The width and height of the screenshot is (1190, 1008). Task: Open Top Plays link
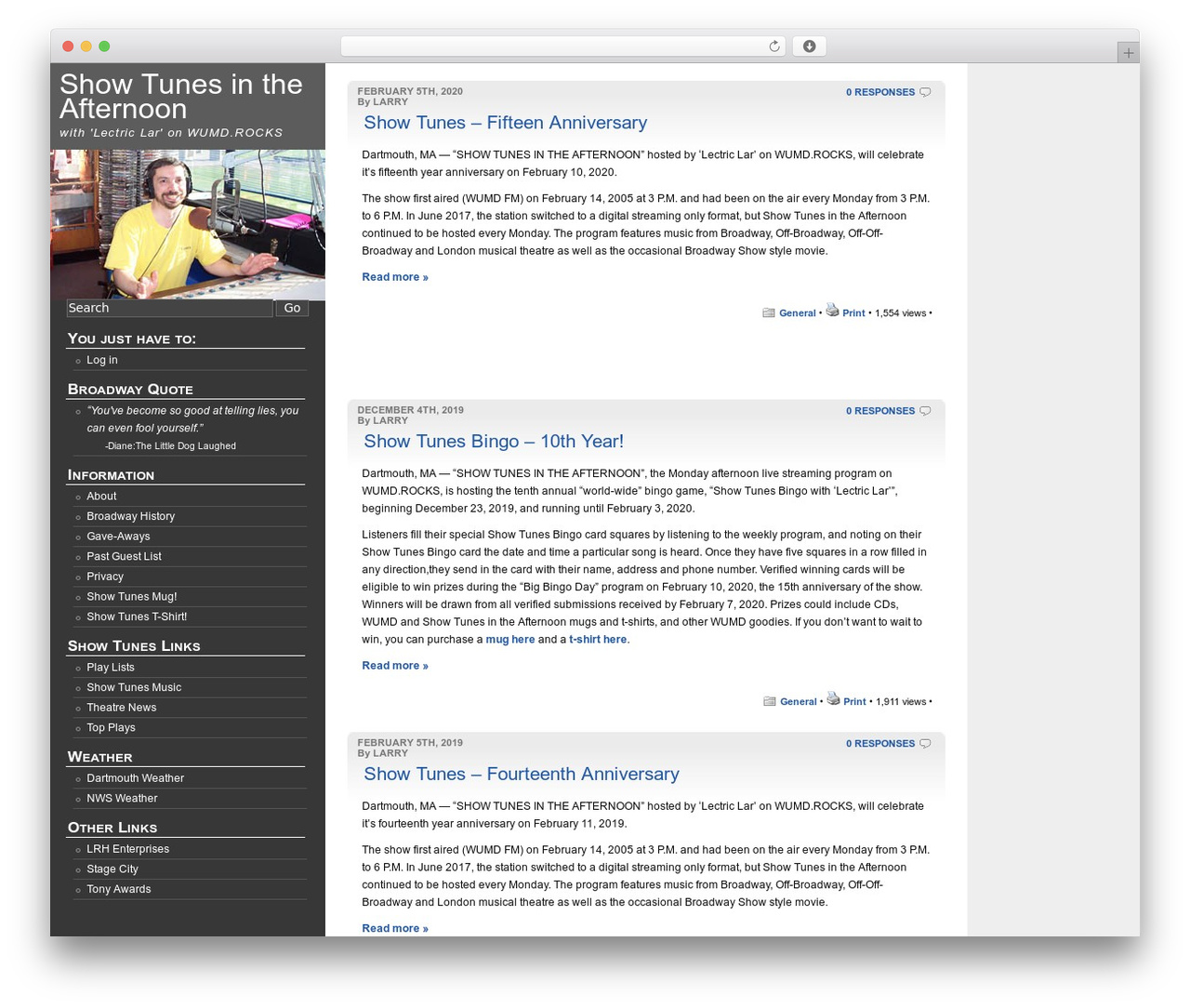coord(111,728)
